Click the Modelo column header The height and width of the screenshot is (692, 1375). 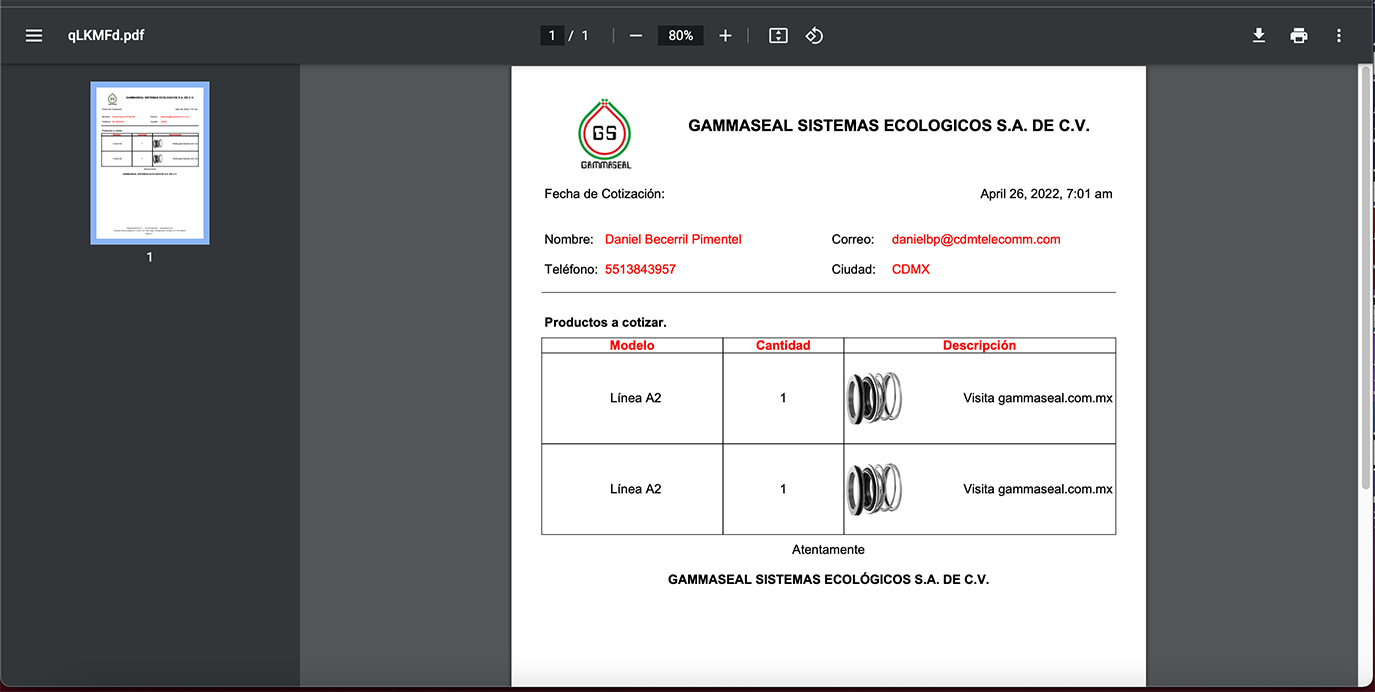click(x=632, y=345)
